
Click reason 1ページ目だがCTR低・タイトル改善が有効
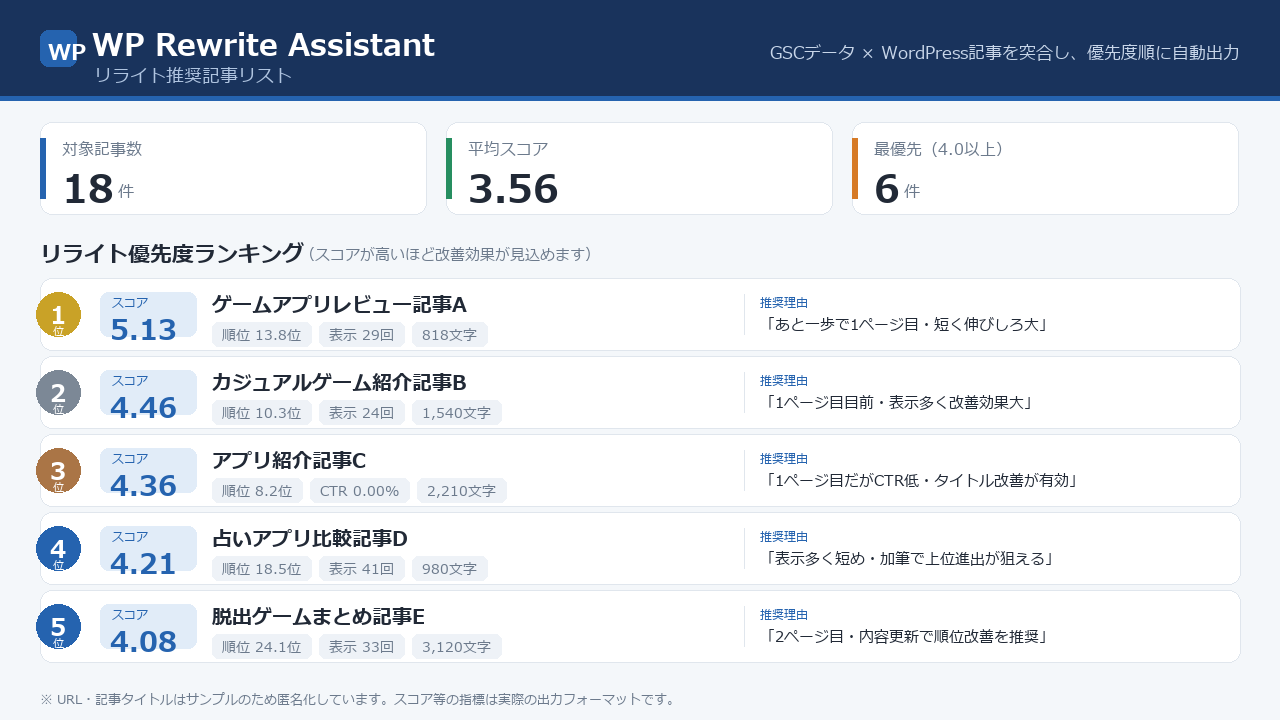click(x=921, y=481)
